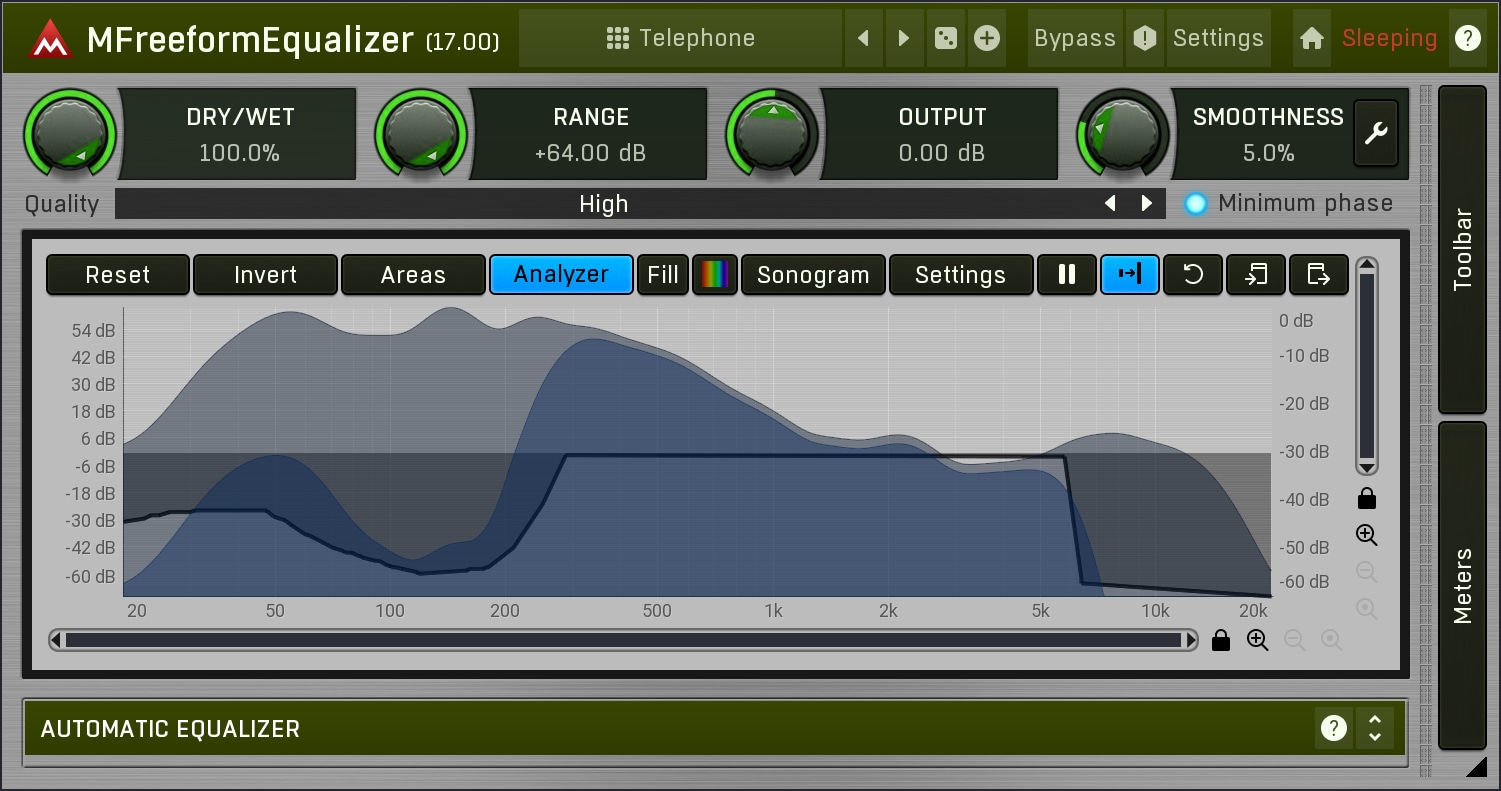Open the Toolbar side tab
This screenshot has height=791, width=1501.
pos(1462,249)
